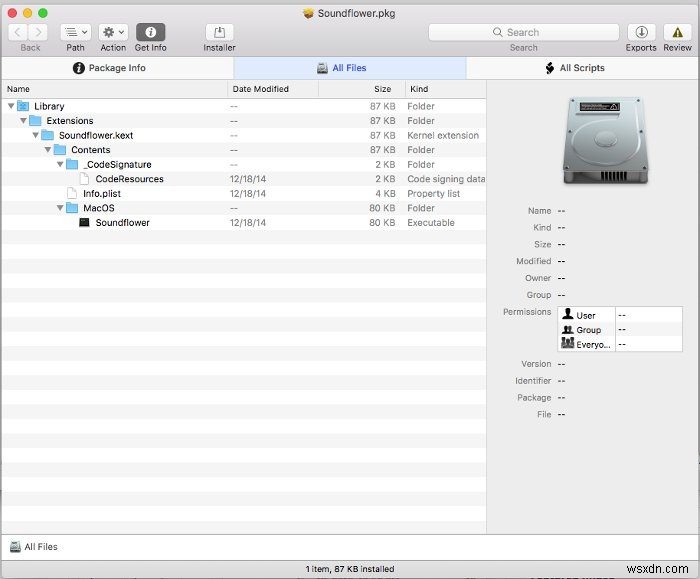Open the Review warning icon
The image size is (700, 579).
pos(677,32)
